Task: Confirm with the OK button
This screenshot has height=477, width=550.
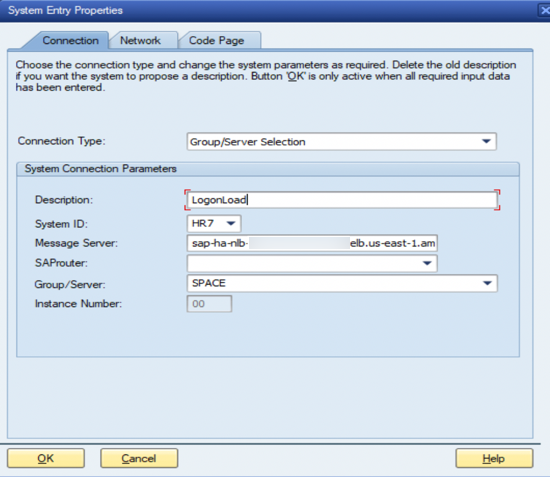Action: tap(46, 458)
